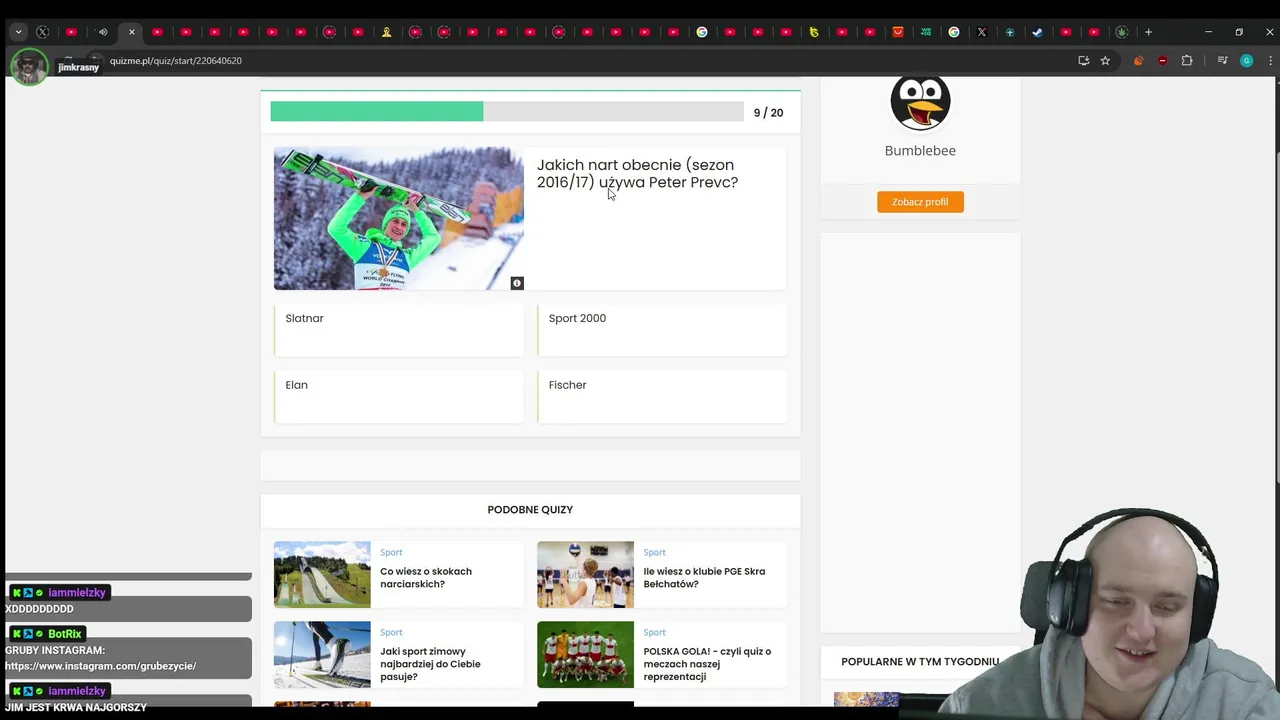Open a new browser tab
The width and height of the screenshot is (1280, 720).
[1148, 32]
